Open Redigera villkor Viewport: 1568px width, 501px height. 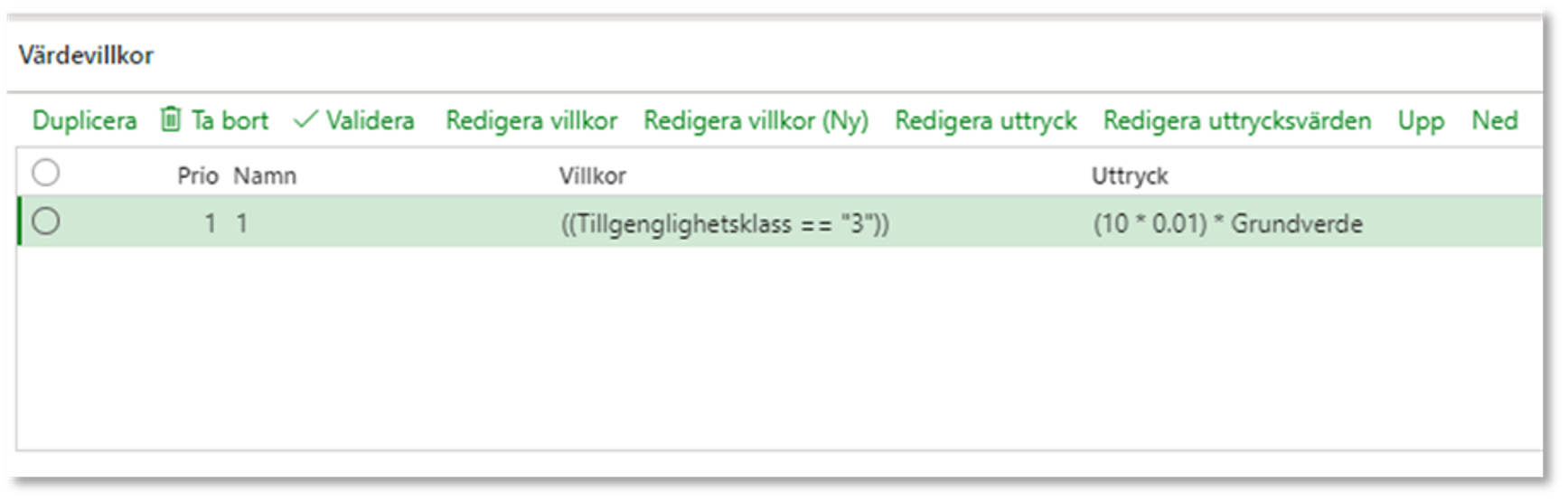click(x=531, y=120)
